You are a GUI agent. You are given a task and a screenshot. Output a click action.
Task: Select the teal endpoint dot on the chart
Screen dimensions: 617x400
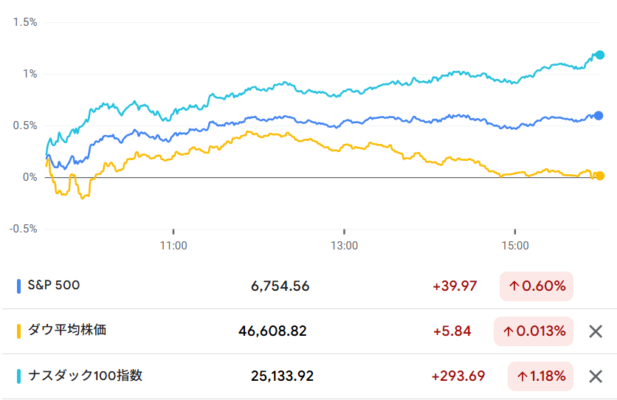(600, 55)
